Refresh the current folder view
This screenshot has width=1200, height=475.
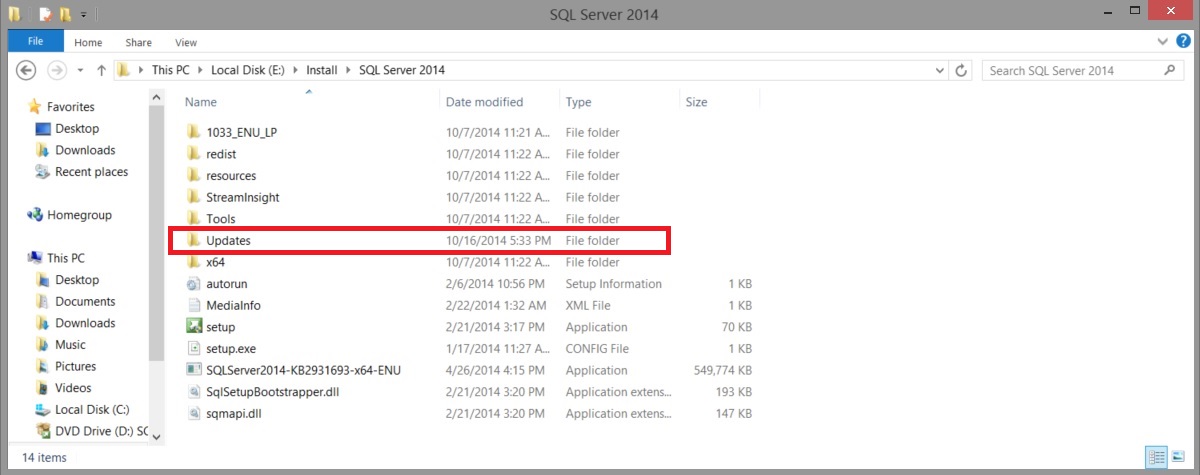point(962,71)
